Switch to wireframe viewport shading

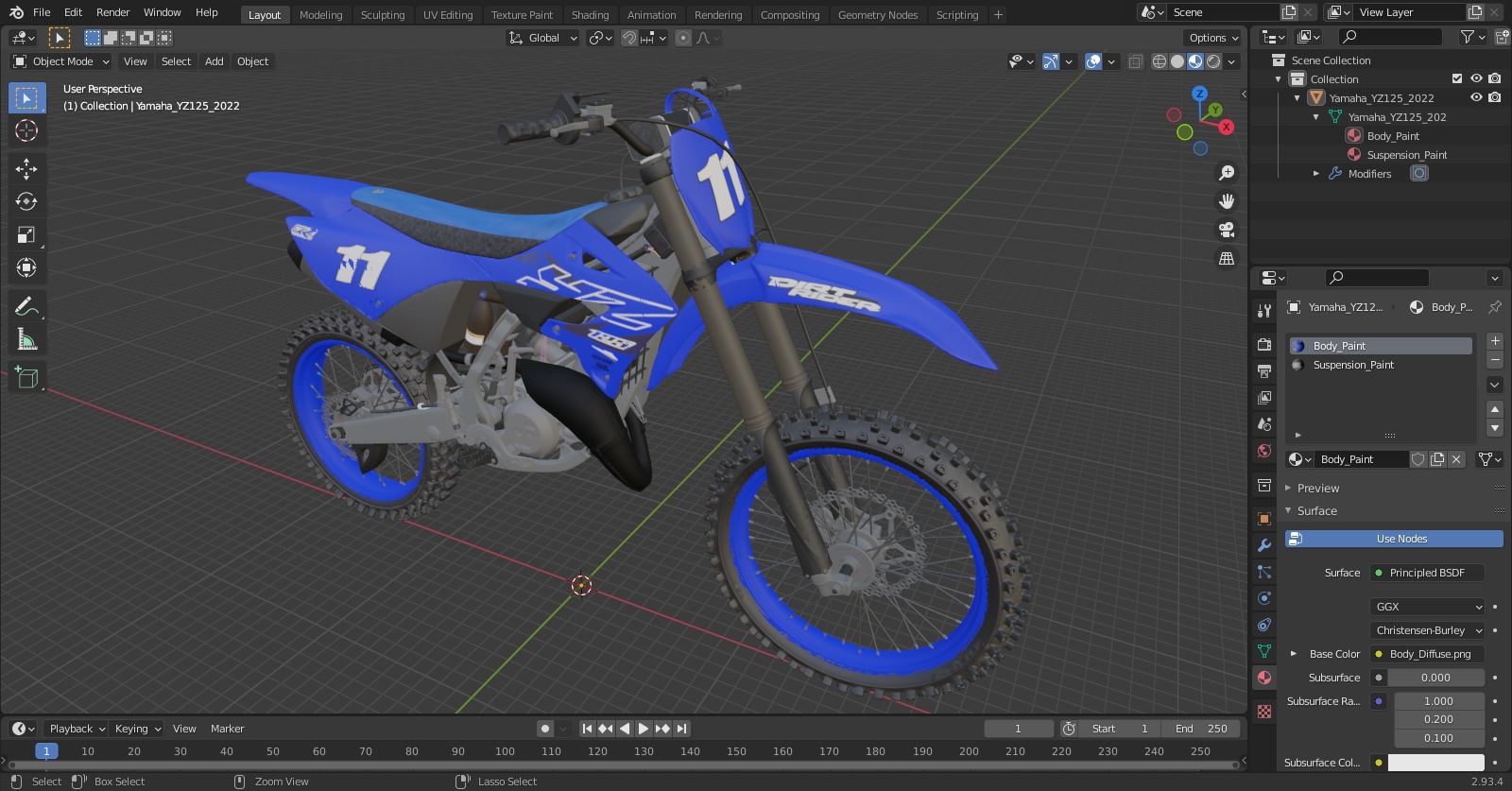pos(1159,61)
